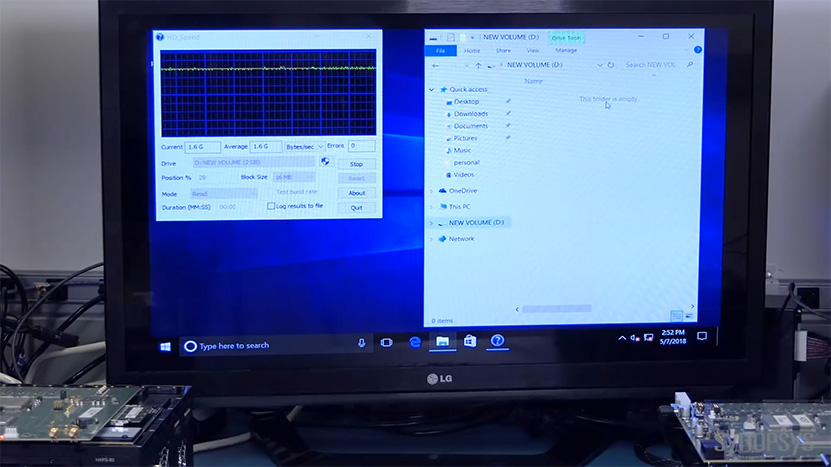
Task: Open the File tab in Explorer
Action: [440, 51]
